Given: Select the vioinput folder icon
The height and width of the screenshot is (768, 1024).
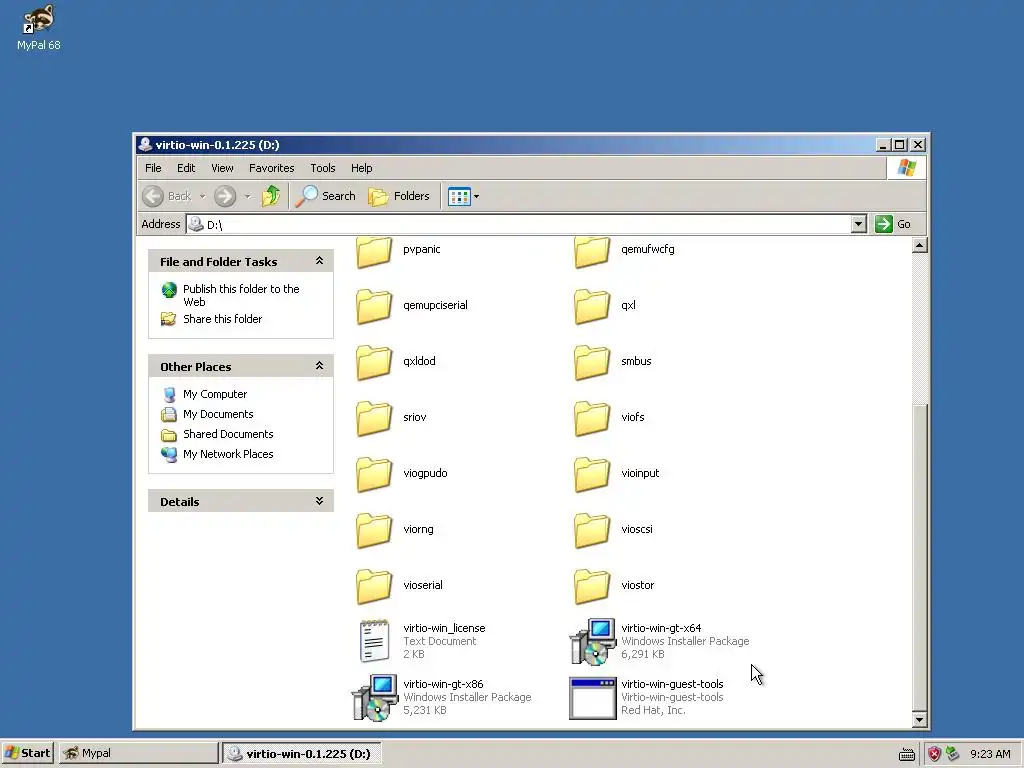Looking at the screenshot, I should tap(592, 475).
